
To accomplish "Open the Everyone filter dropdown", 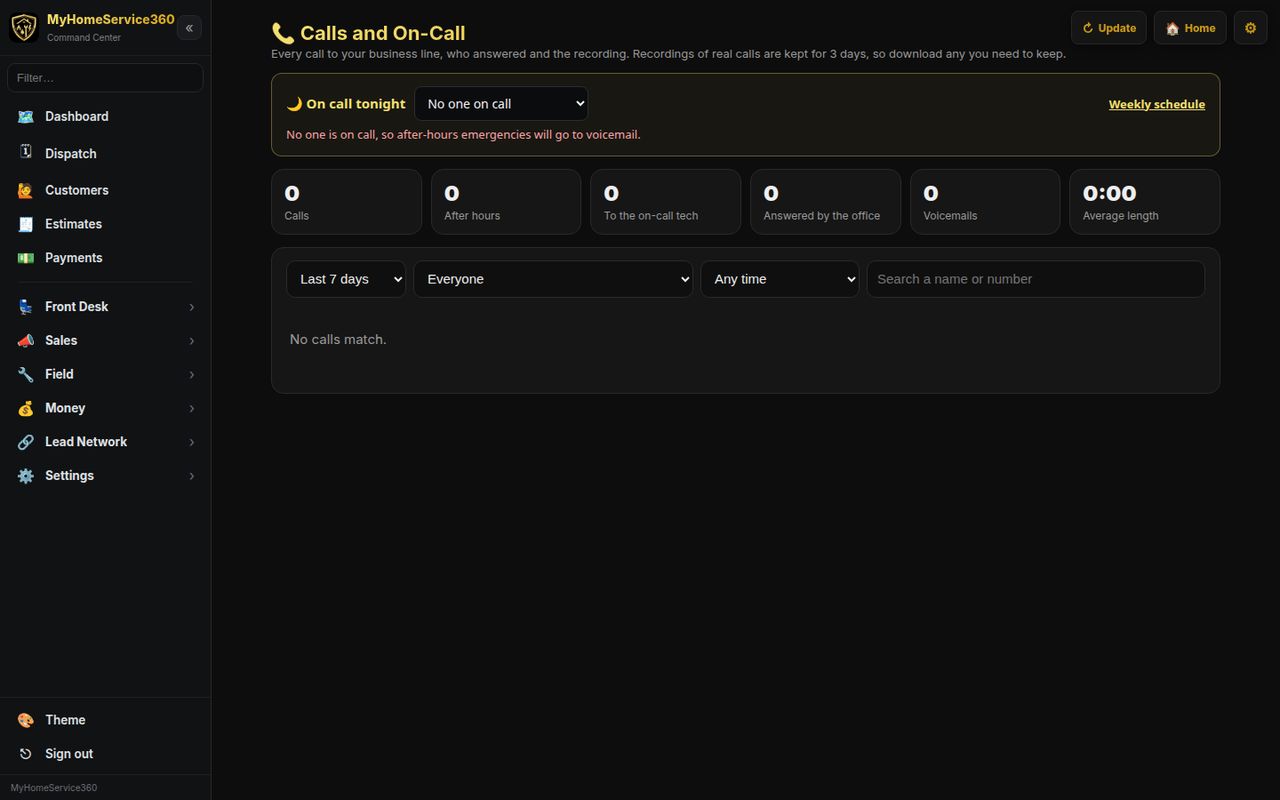I will tap(553, 279).
